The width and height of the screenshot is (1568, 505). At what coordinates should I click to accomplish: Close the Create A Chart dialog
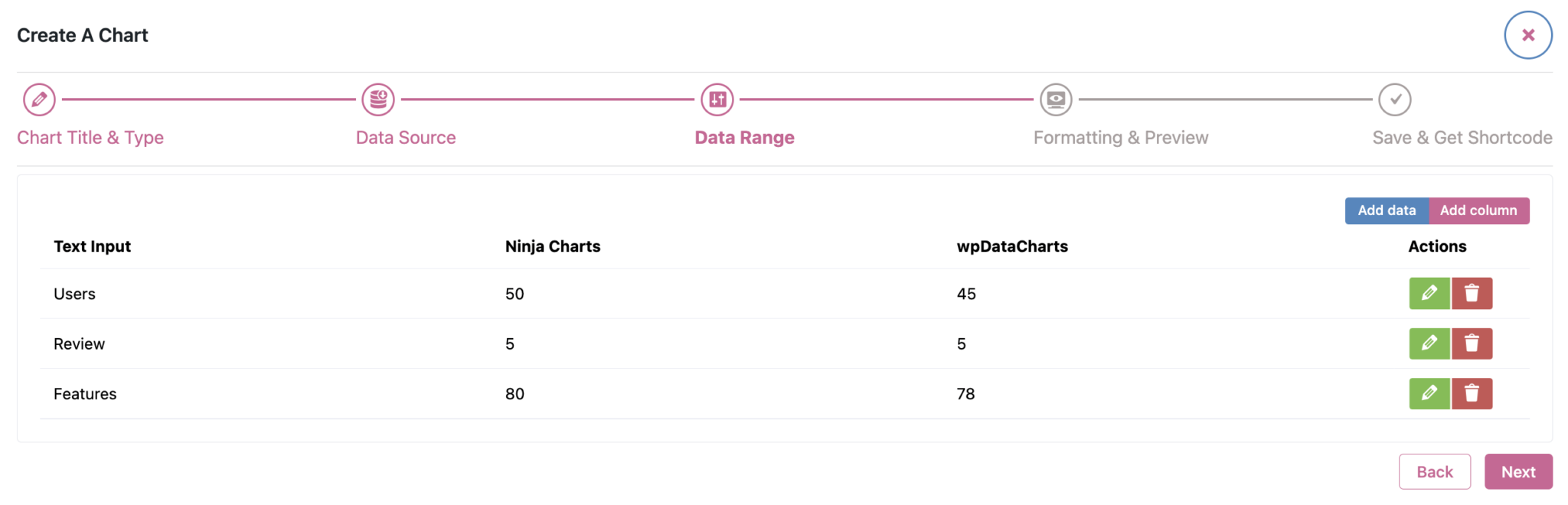(1528, 34)
